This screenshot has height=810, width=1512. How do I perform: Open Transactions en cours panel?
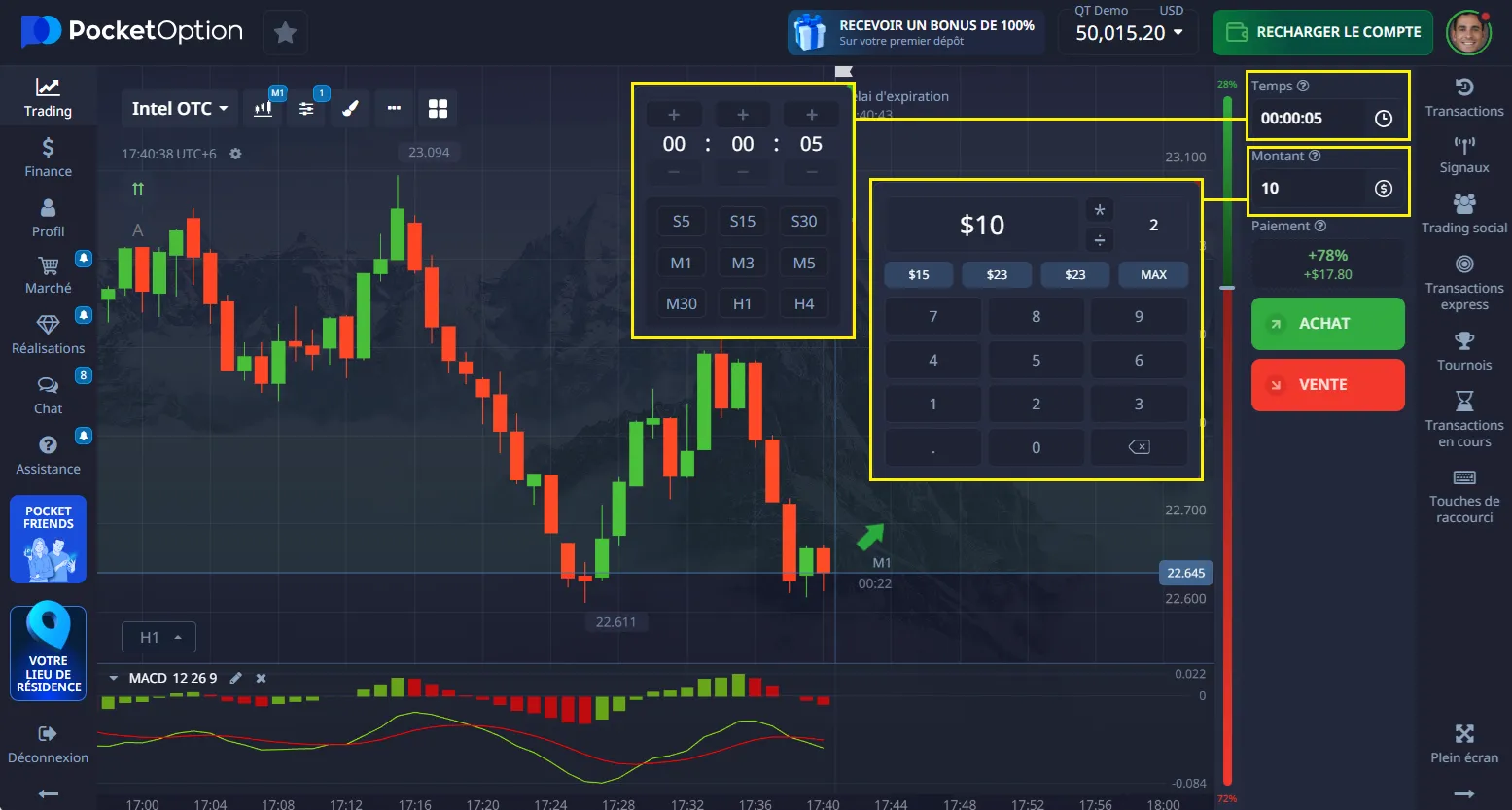click(1464, 419)
